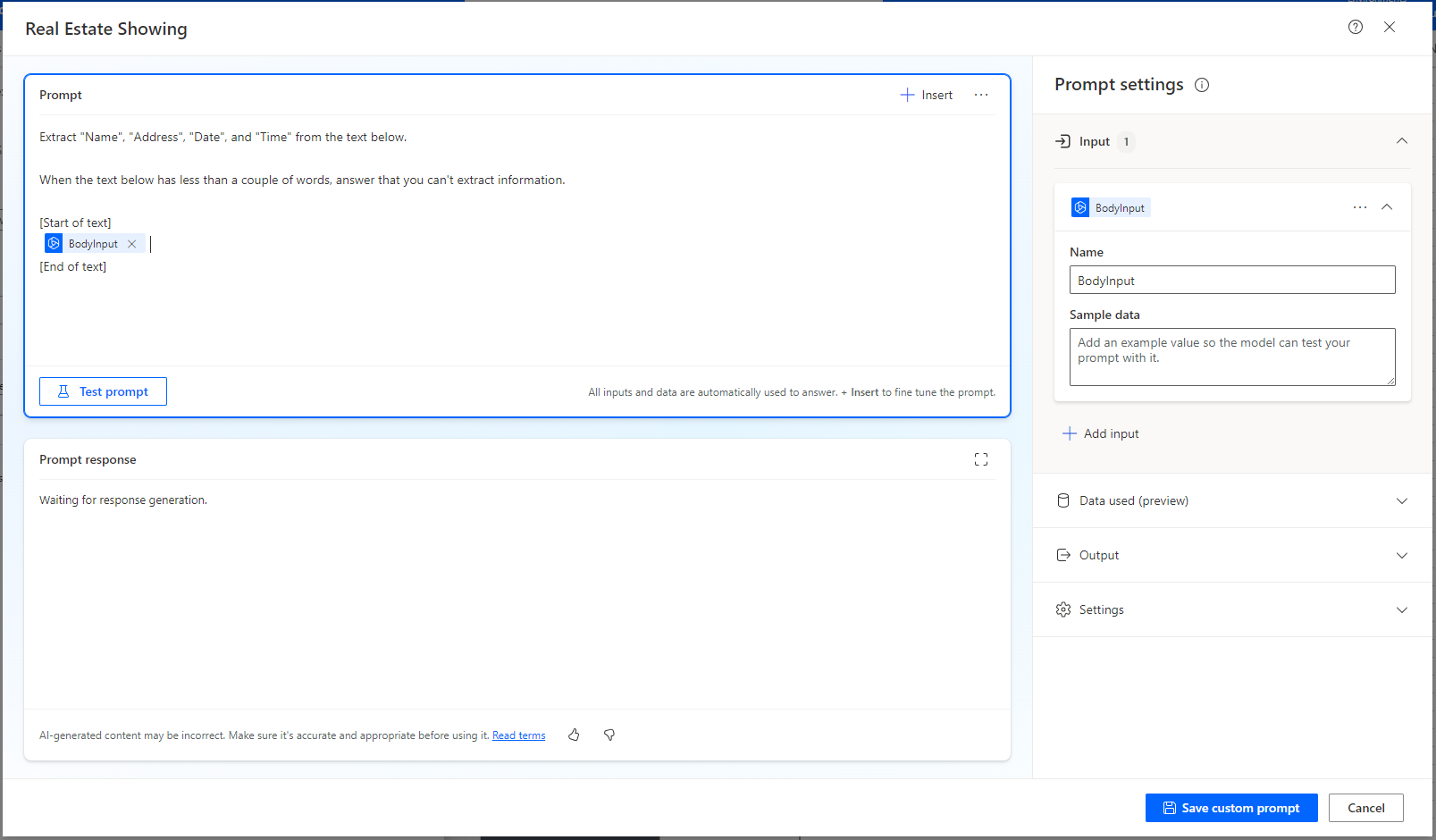Click 'Waiting for response generation.' text
1436x840 pixels.
coord(123,500)
